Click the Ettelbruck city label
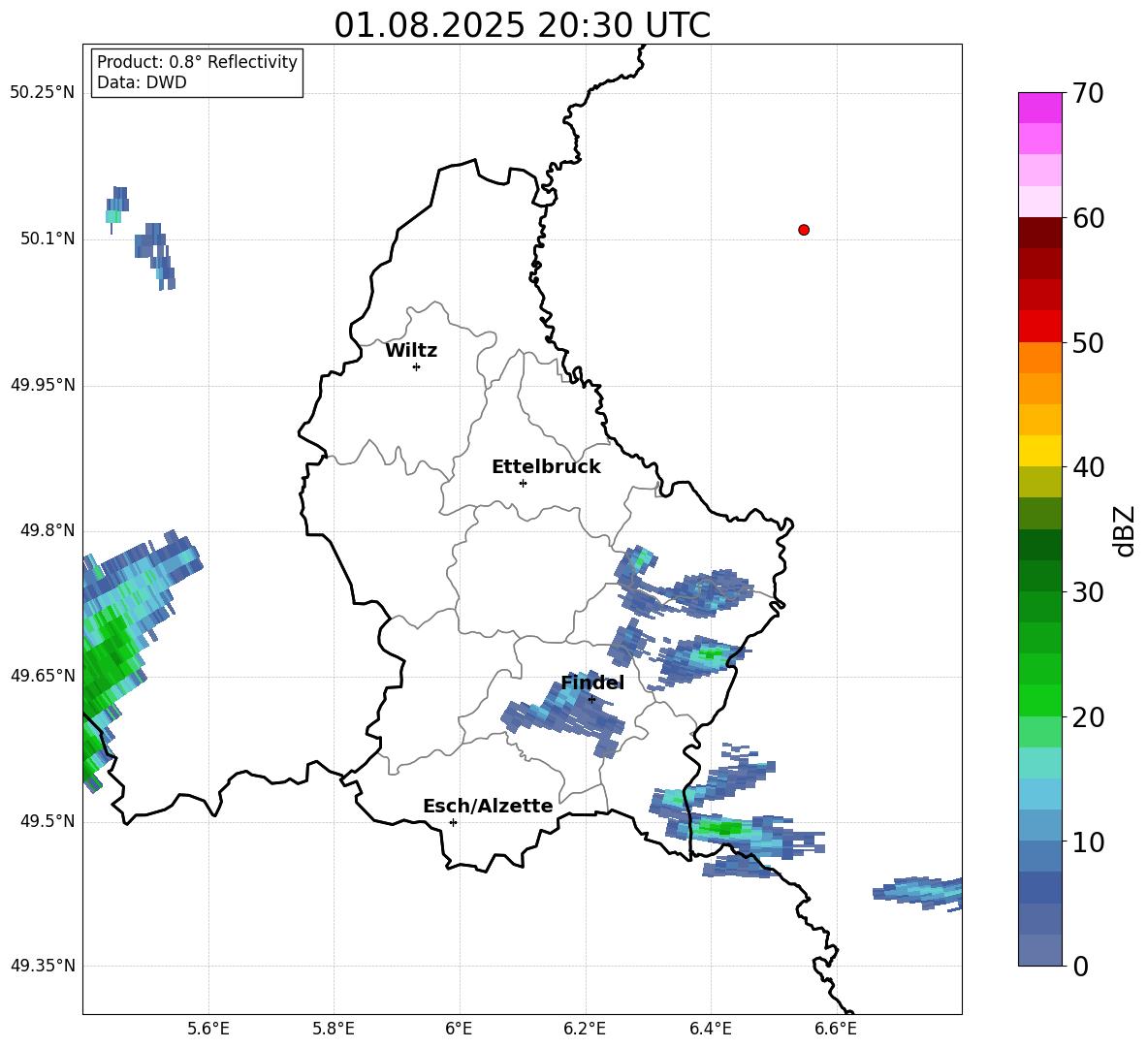The width and height of the screenshot is (1148, 1048). coord(546,467)
